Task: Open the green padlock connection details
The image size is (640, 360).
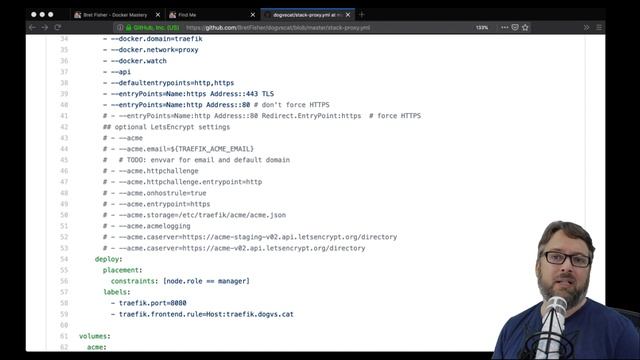Action: [129, 28]
